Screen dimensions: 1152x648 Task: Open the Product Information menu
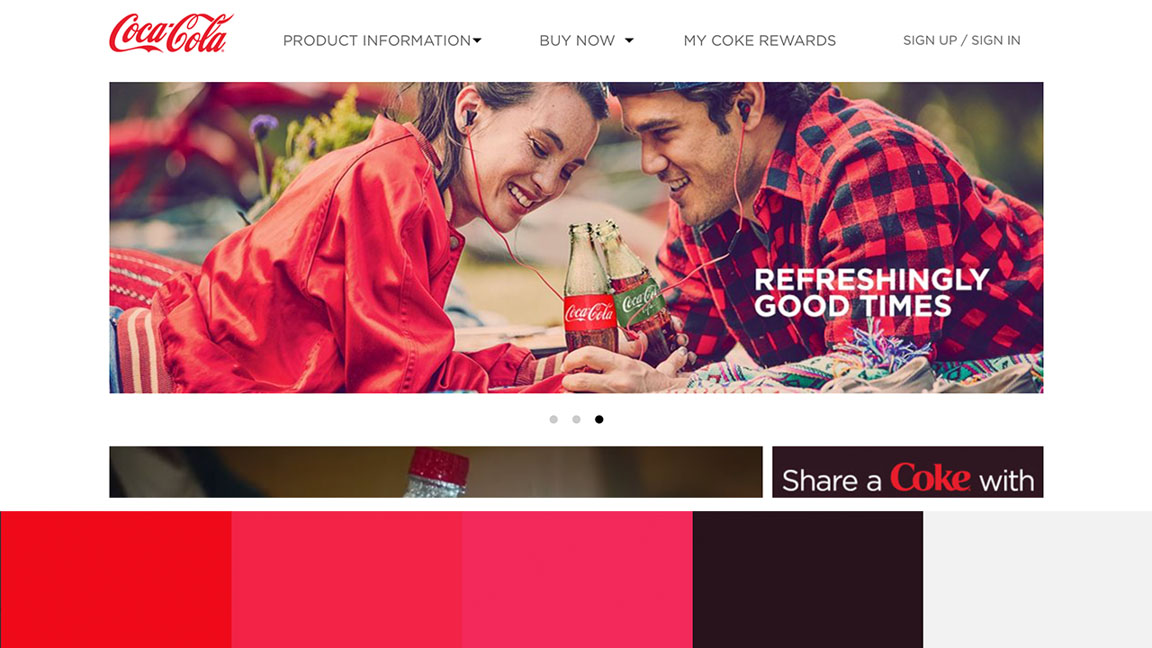(x=377, y=40)
